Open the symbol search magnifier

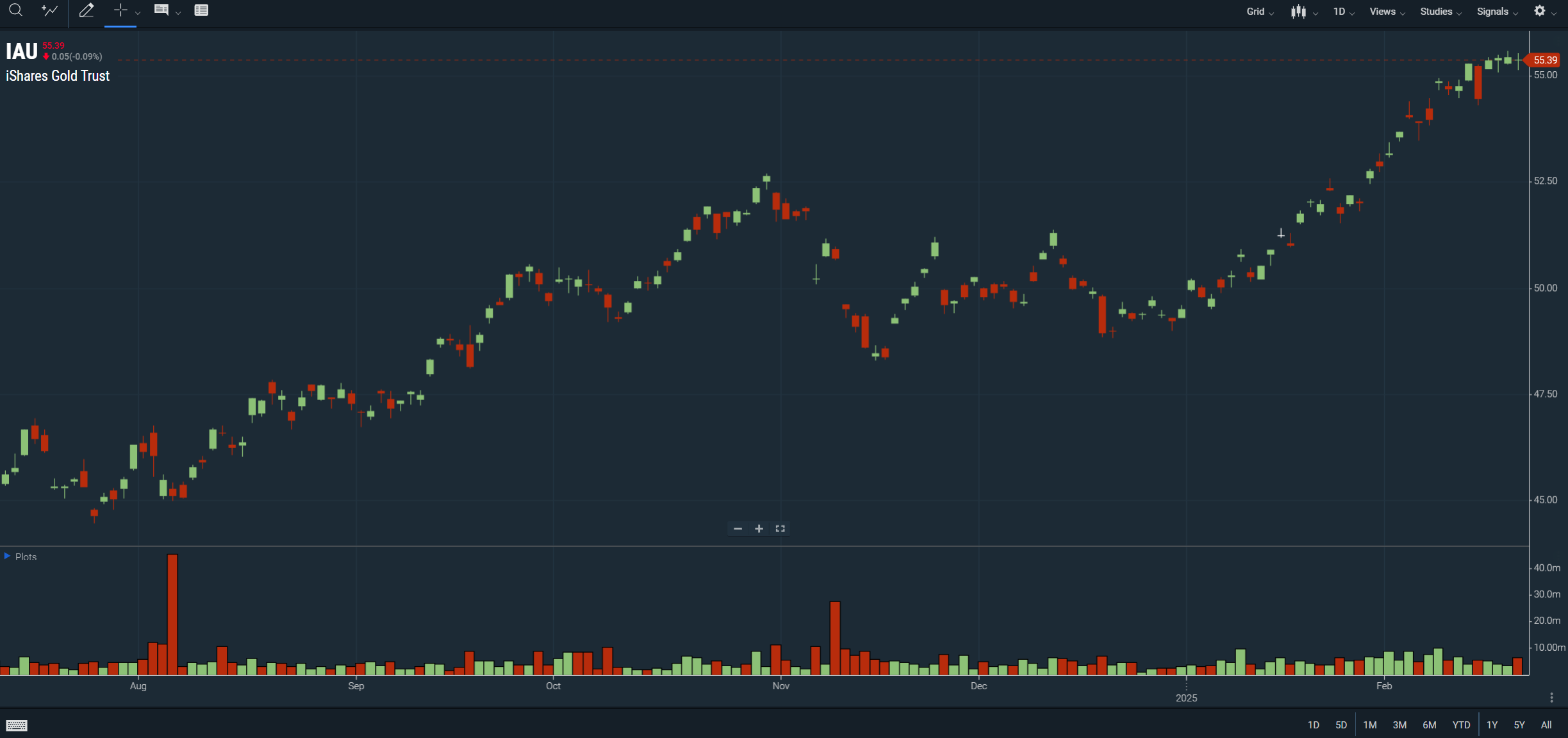pos(15,10)
